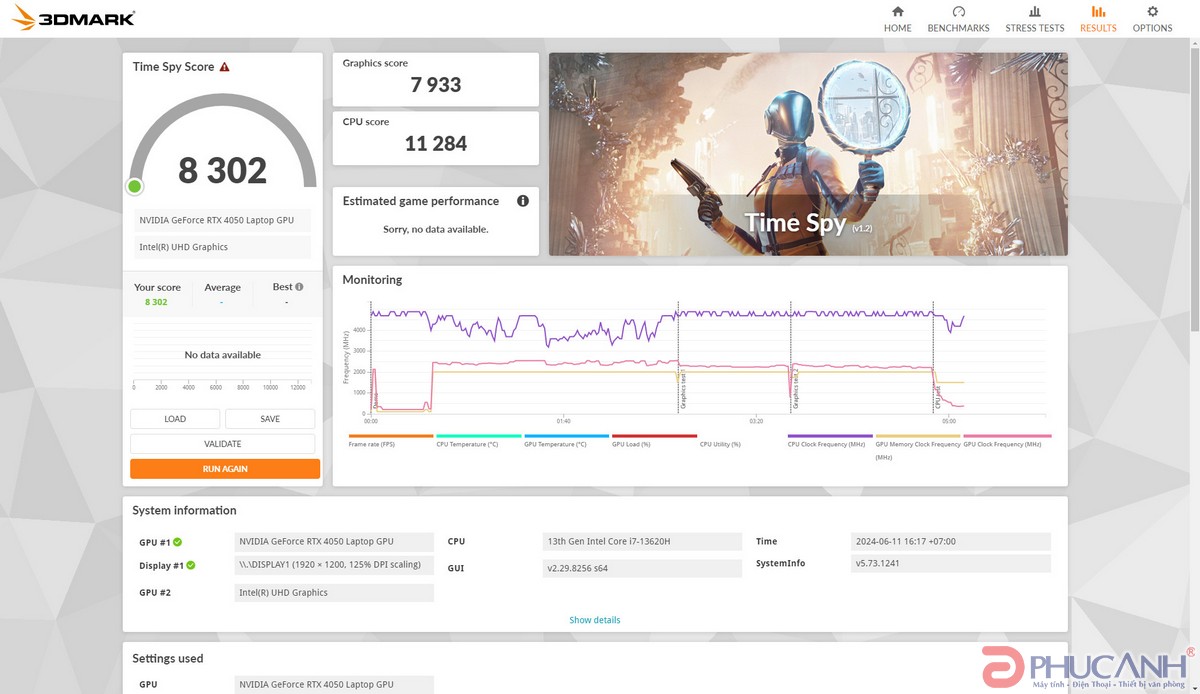Screen dimensions: 1200x694
Task: Click the info icon next to Best
Action: pos(300,287)
